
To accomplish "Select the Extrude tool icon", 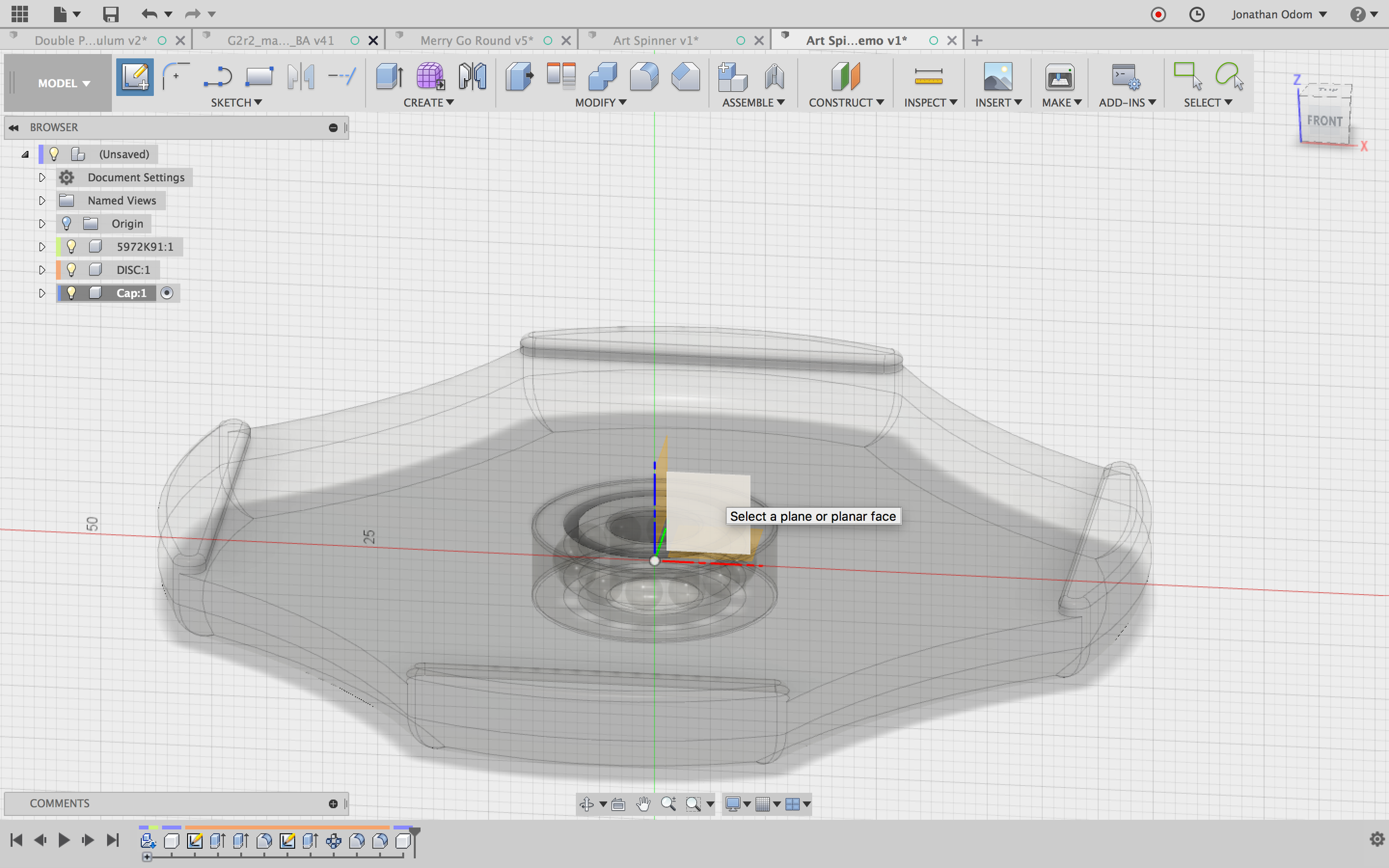I will pyautogui.click(x=389, y=77).
